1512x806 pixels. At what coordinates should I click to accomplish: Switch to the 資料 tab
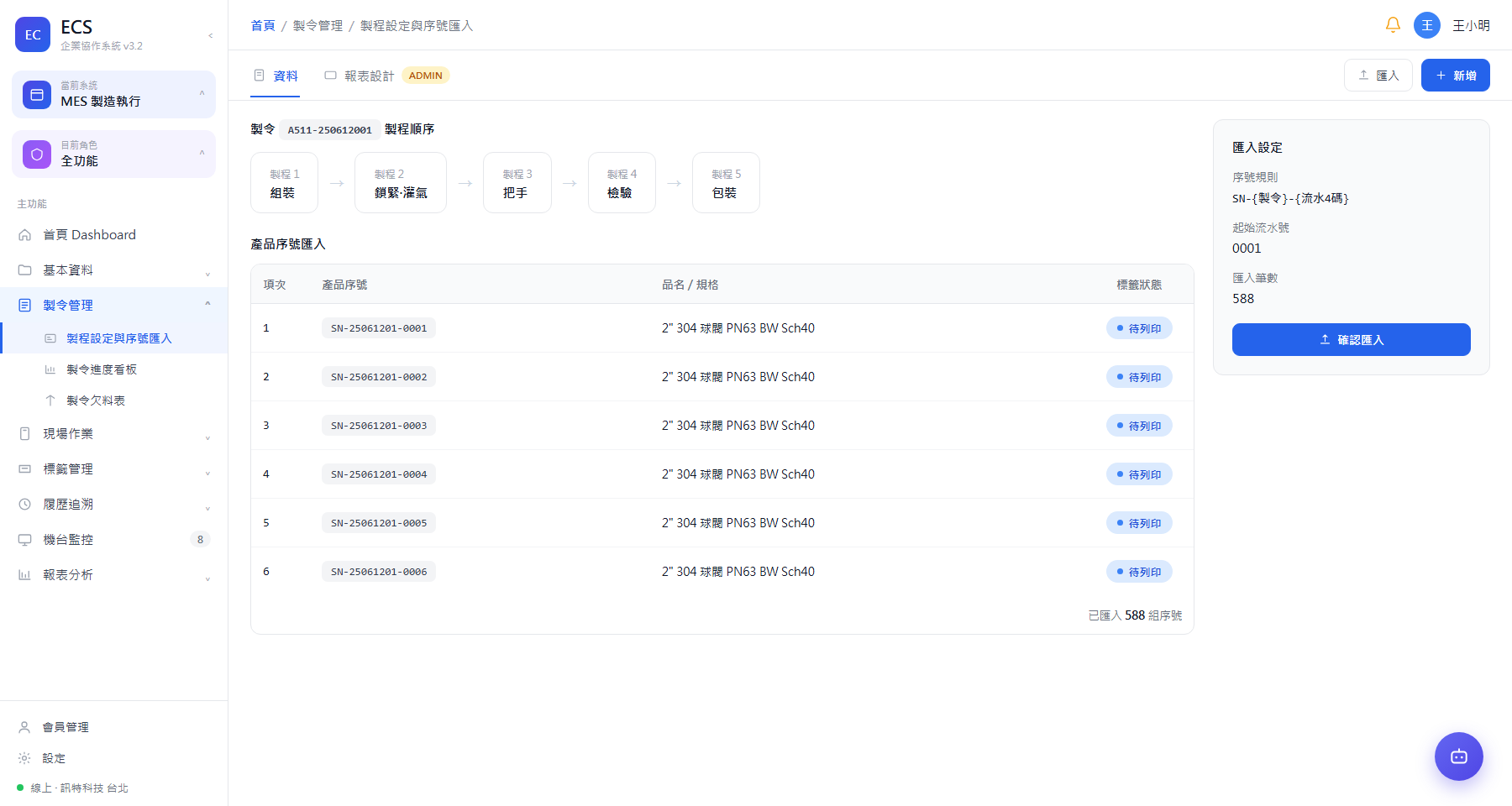click(276, 76)
